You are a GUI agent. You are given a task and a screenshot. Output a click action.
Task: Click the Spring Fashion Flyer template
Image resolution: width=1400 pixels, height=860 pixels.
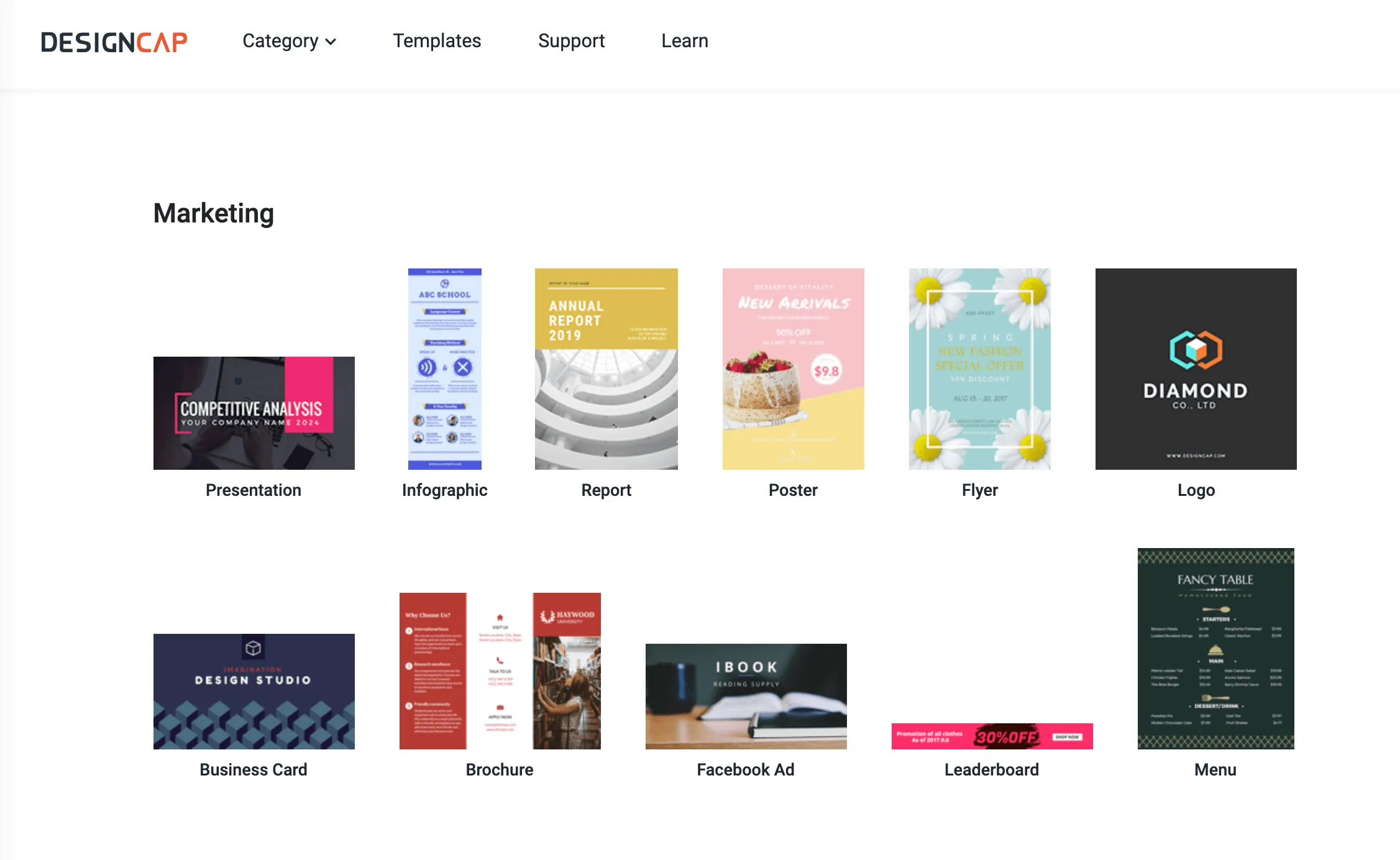tap(979, 369)
